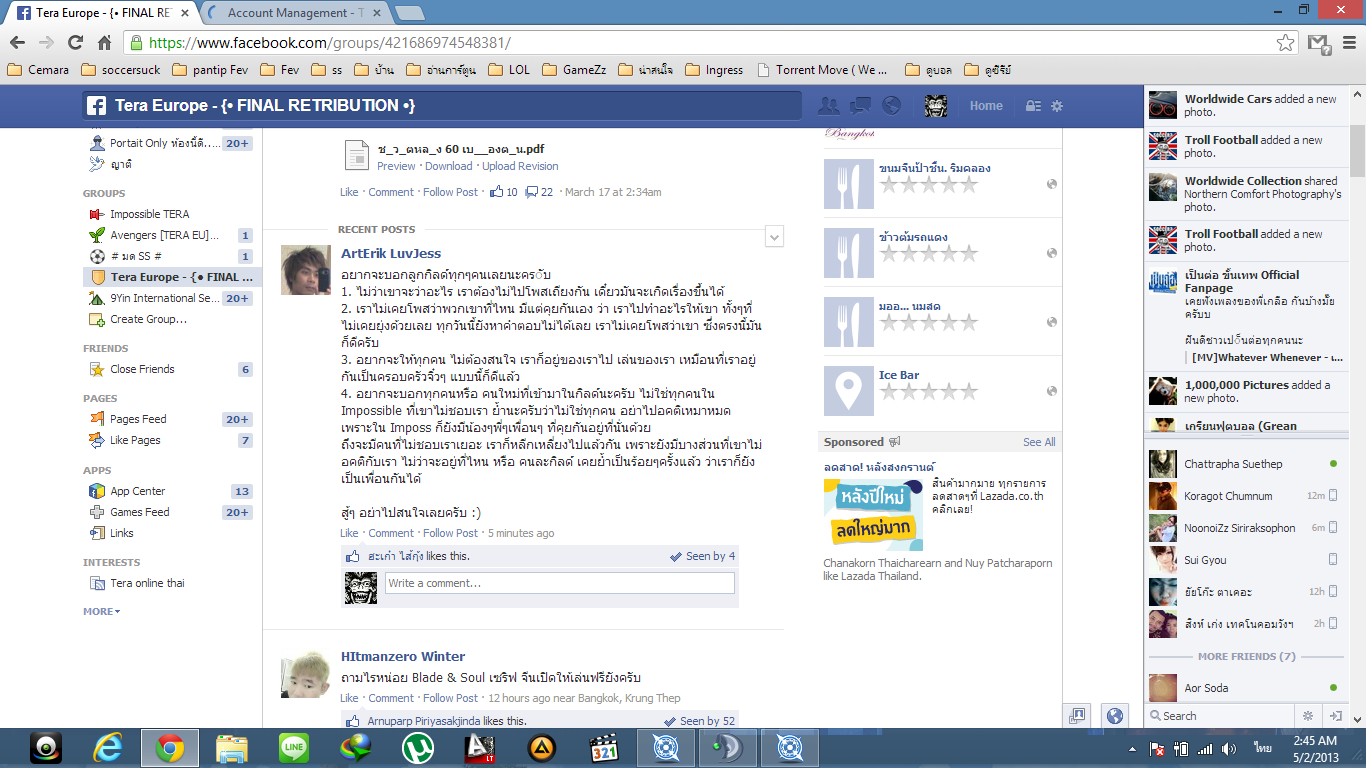Hide the chat sidebar with the arrow icon
1366x768 pixels.
point(1335,716)
